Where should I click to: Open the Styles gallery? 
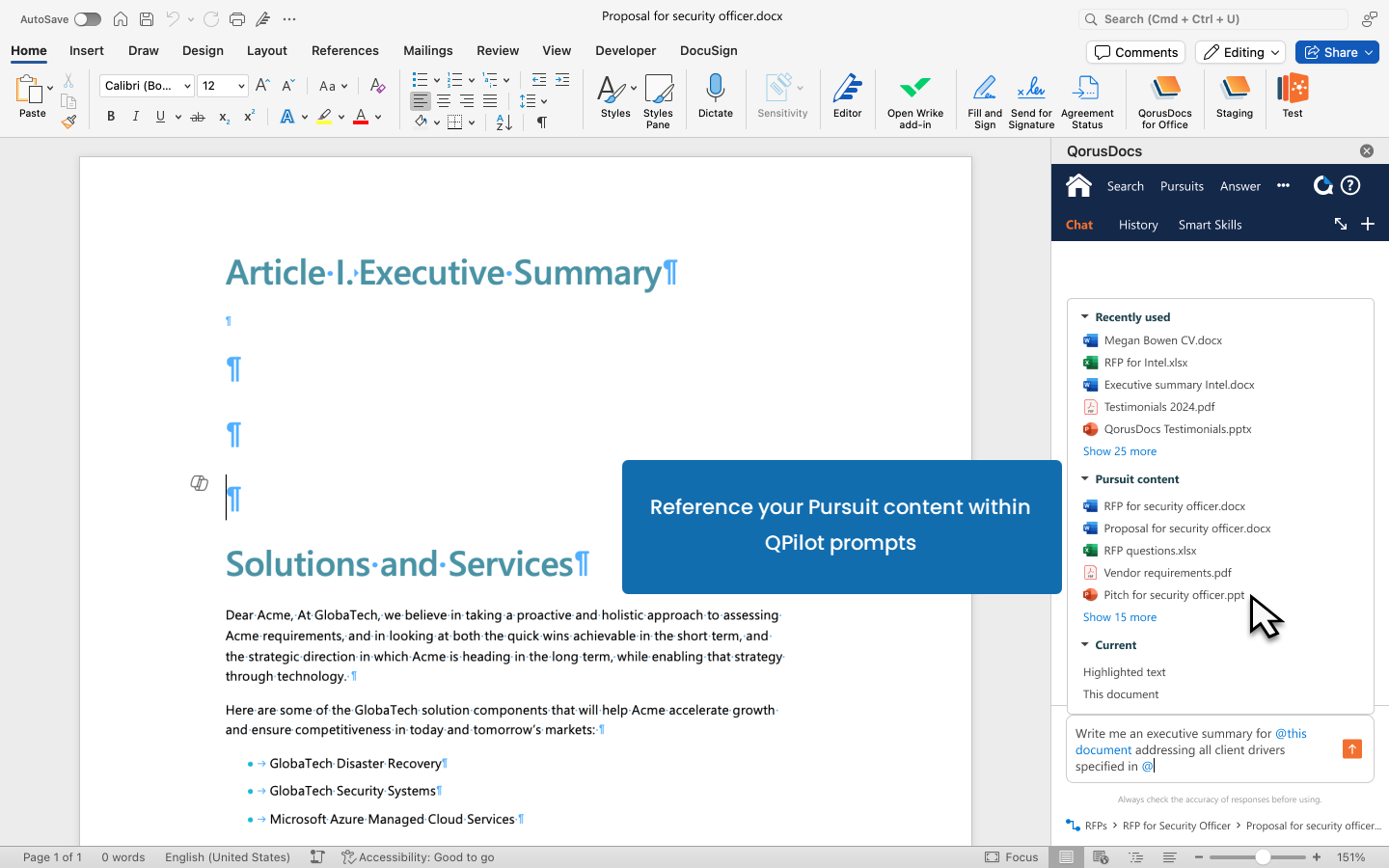pos(615,96)
